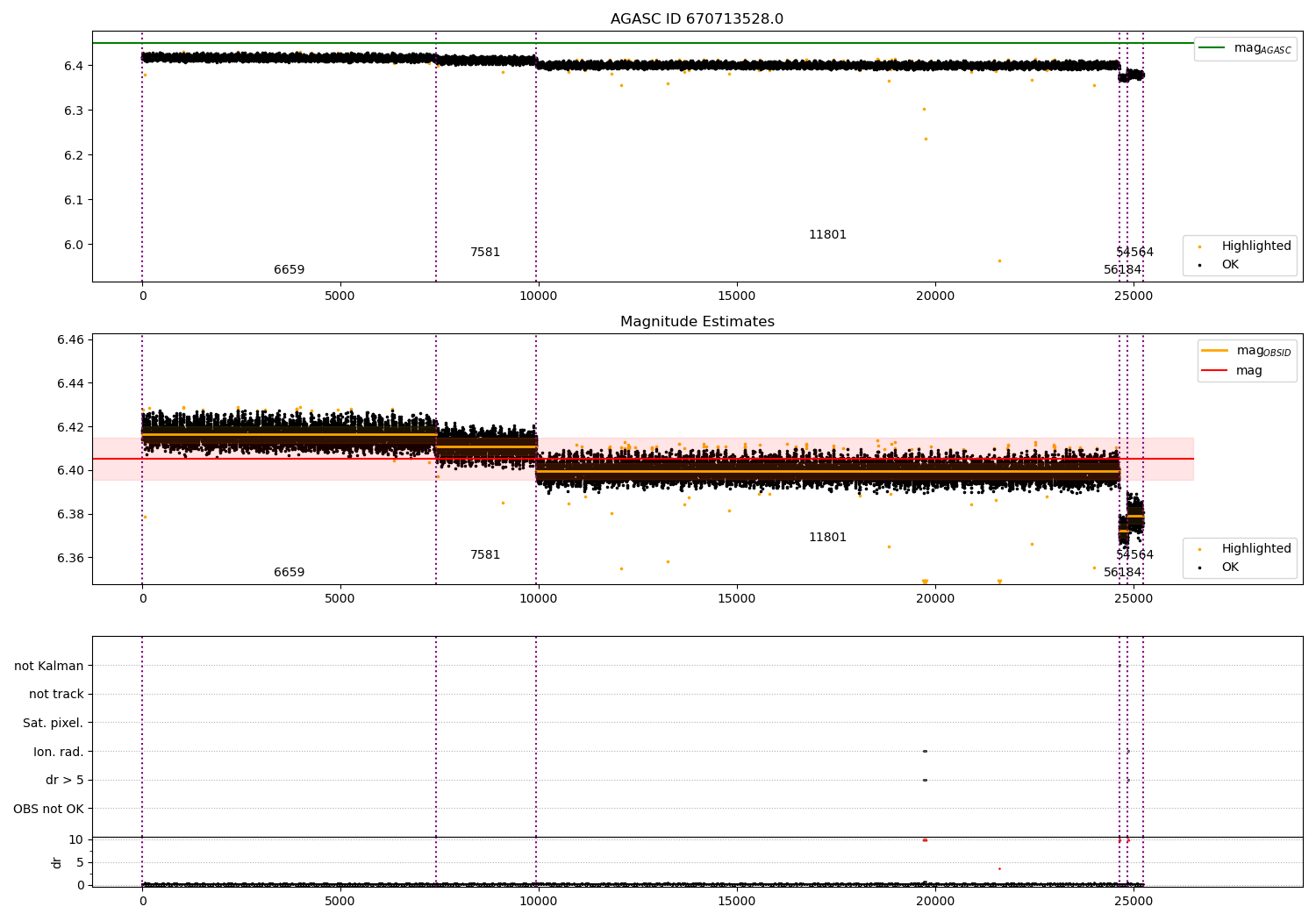This screenshot has width=1316, height=921.
Task: Click OBSID label '7581' in top plot
Action: pyautogui.click(x=485, y=253)
